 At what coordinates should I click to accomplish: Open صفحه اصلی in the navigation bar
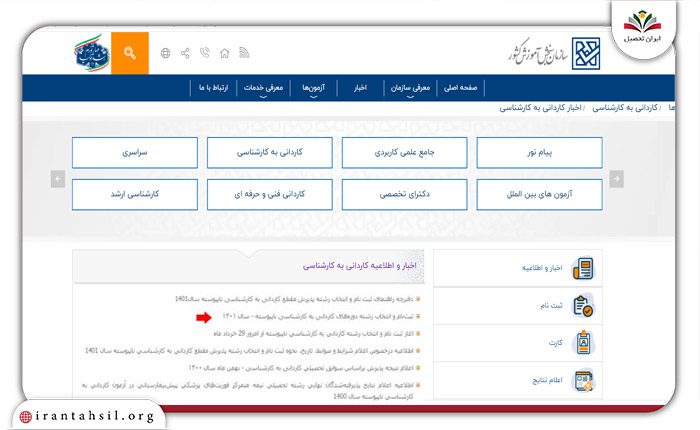tap(461, 88)
